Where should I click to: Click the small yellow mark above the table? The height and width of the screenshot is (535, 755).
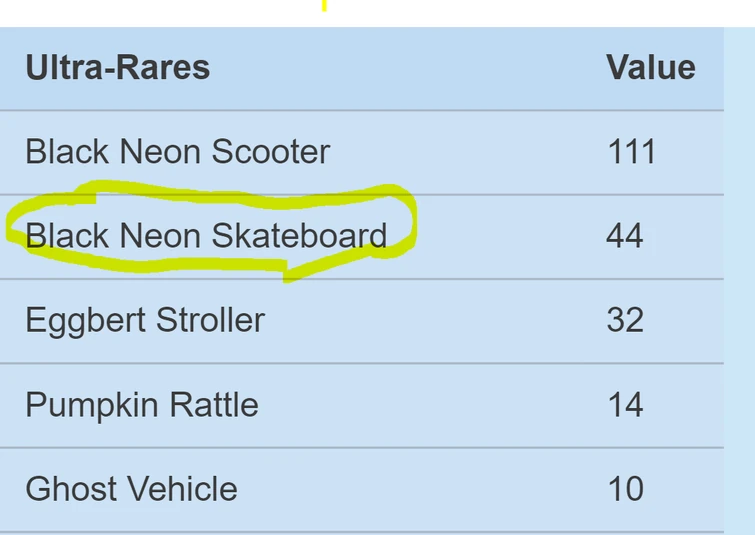[323, 5]
